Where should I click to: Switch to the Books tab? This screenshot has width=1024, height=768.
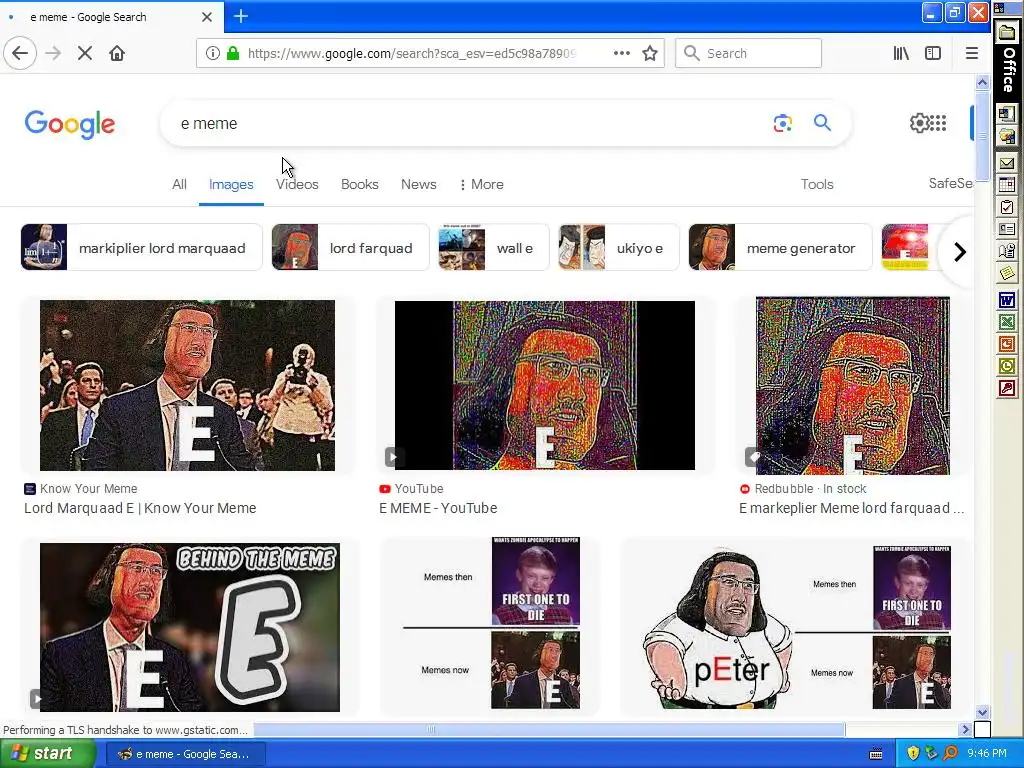pos(360,185)
